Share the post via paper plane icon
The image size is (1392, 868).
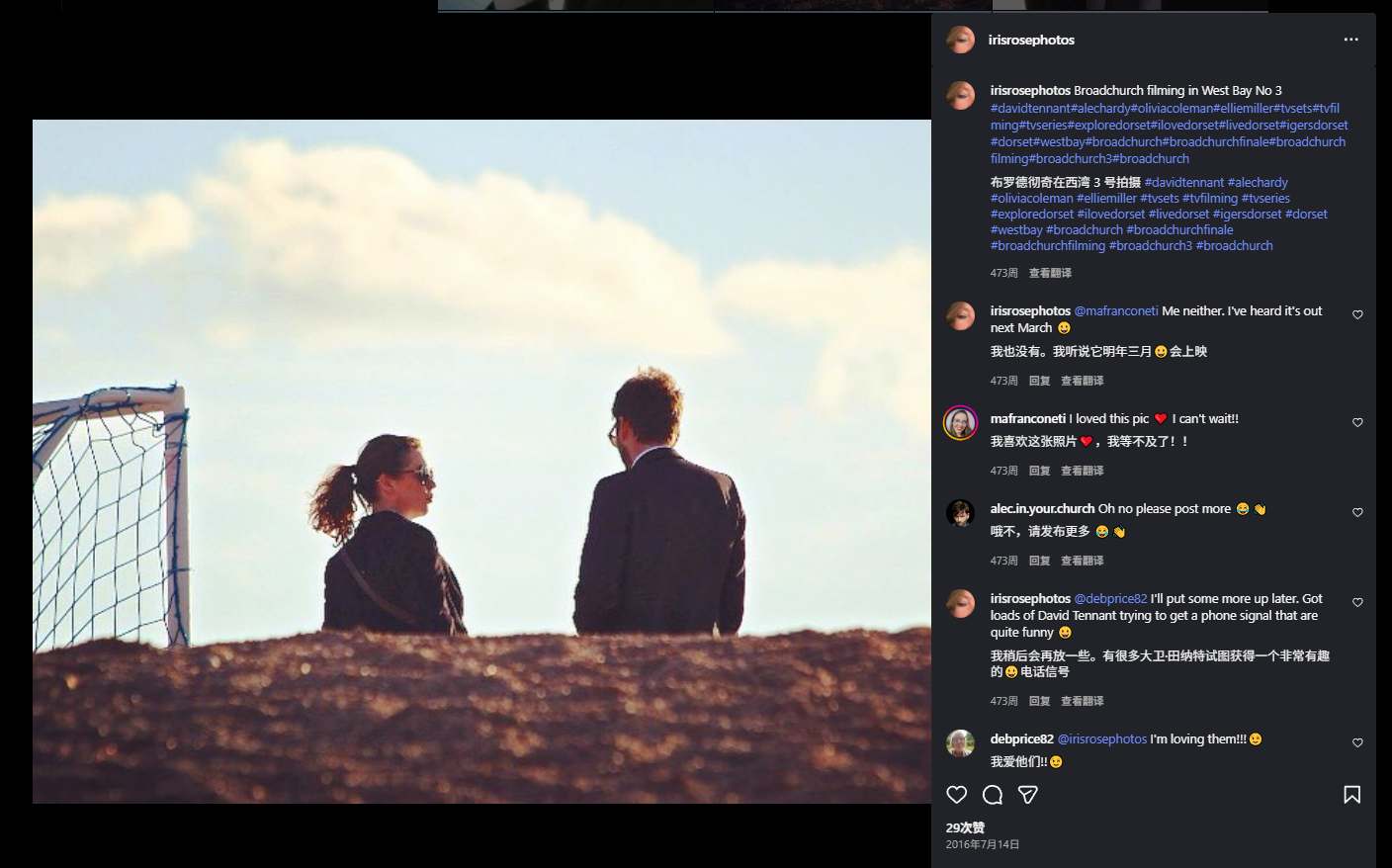coord(1028,795)
